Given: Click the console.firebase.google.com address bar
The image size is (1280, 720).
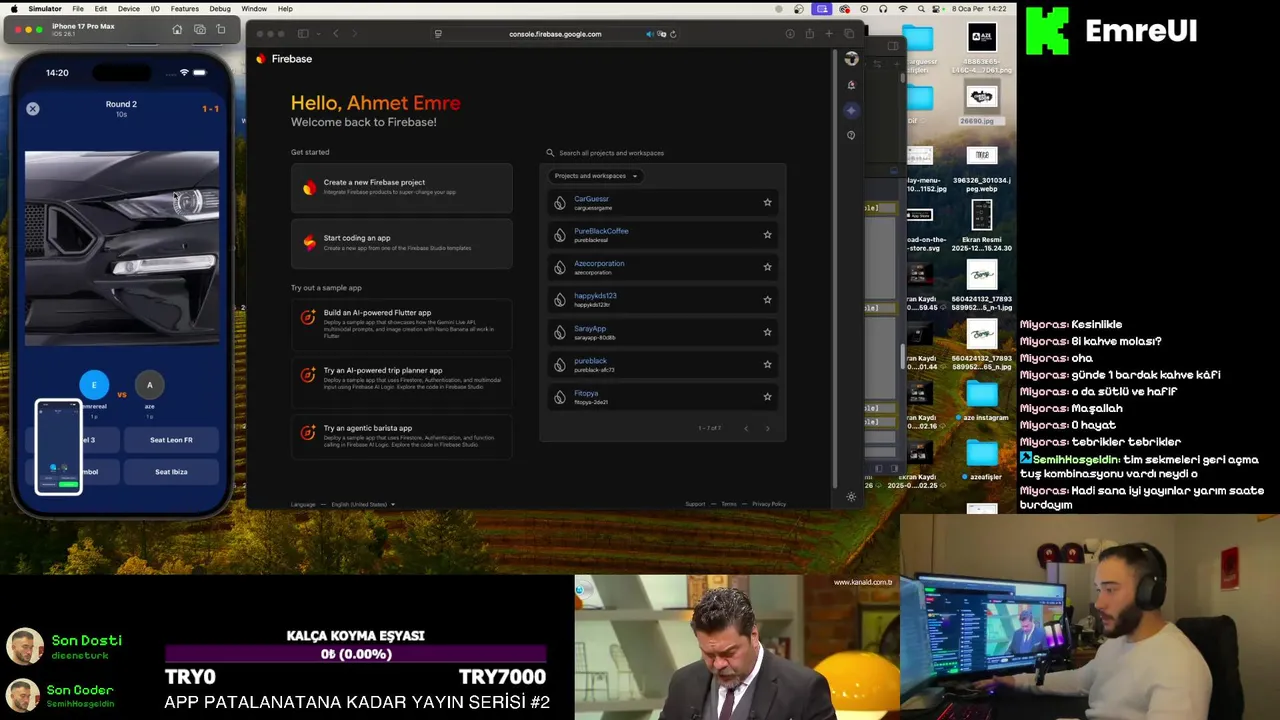Looking at the screenshot, I should pos(555,34).
